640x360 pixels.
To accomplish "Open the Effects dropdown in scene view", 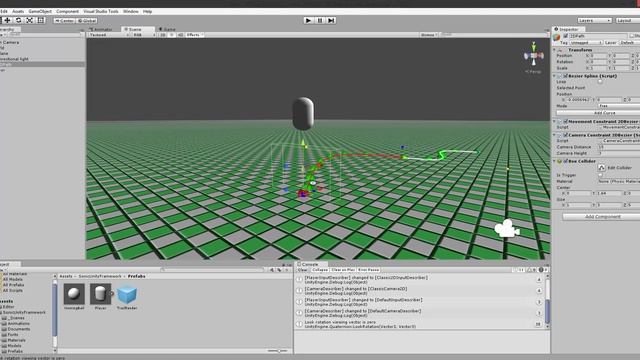I will coord(195,35).
